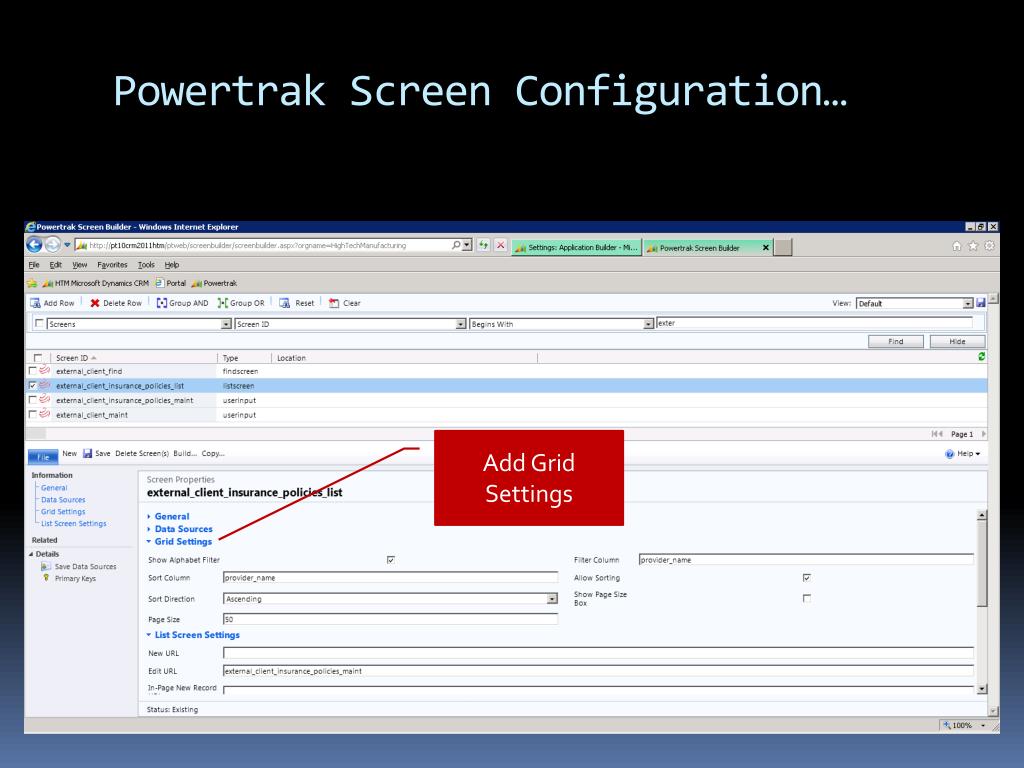Click the browser Forward arrow button
The height and width of the screenshot is (768, 1024).
click(x=53, y=245)
